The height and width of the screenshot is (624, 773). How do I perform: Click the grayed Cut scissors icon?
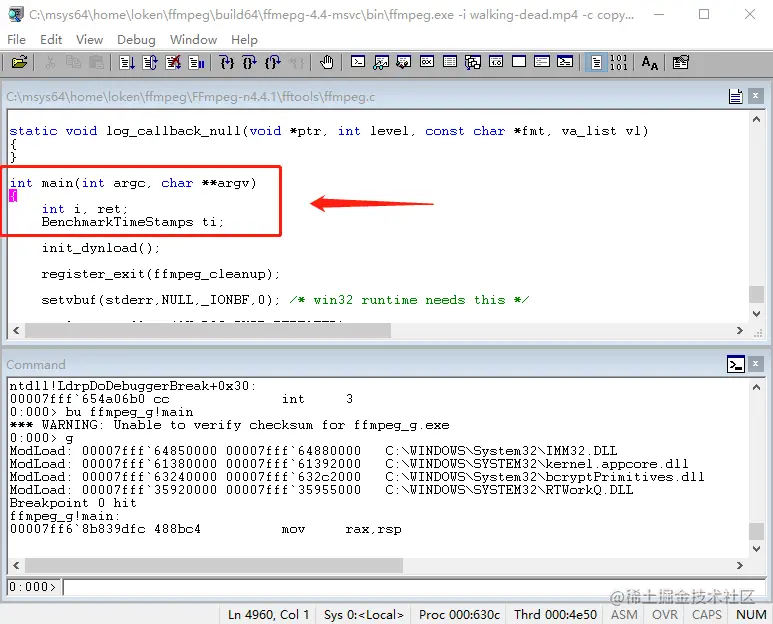coord(50,63)
